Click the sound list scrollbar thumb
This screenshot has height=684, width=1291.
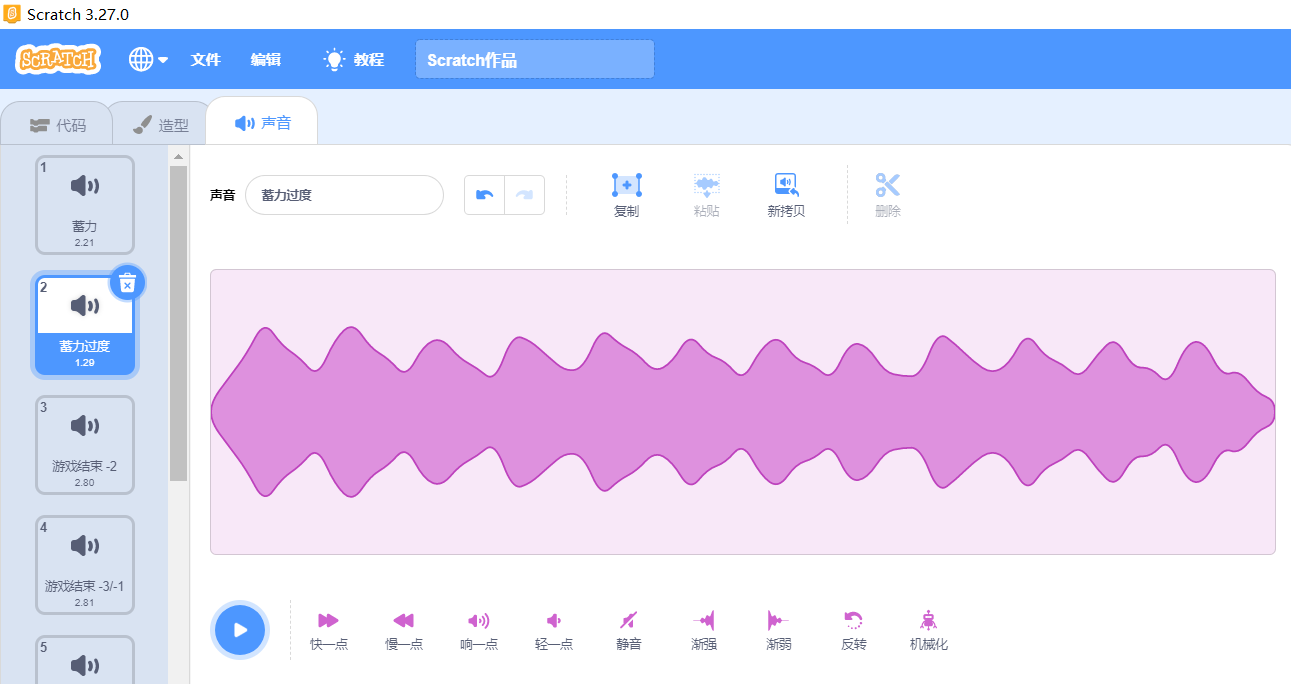pyautogui.click(x=179, y=323)
